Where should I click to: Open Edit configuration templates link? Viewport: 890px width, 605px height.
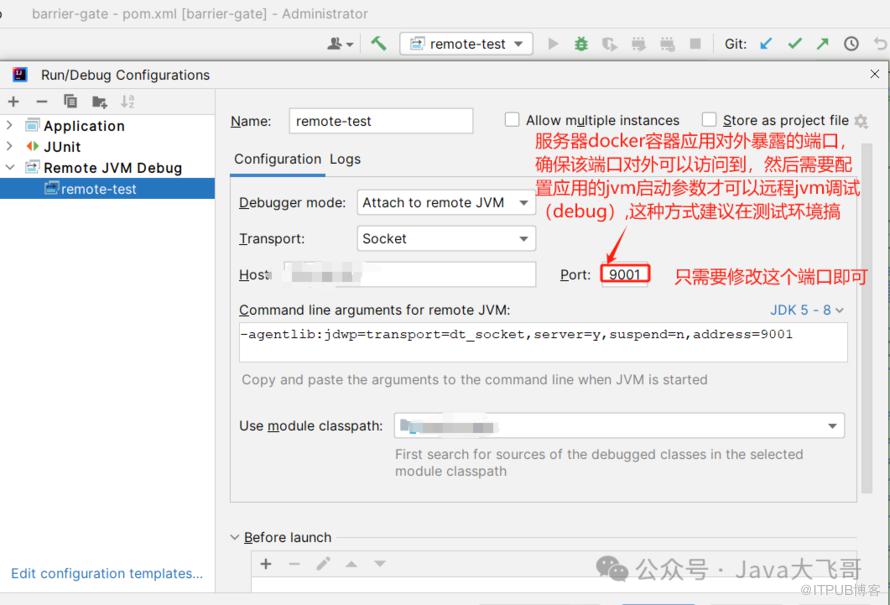[107, 574]
